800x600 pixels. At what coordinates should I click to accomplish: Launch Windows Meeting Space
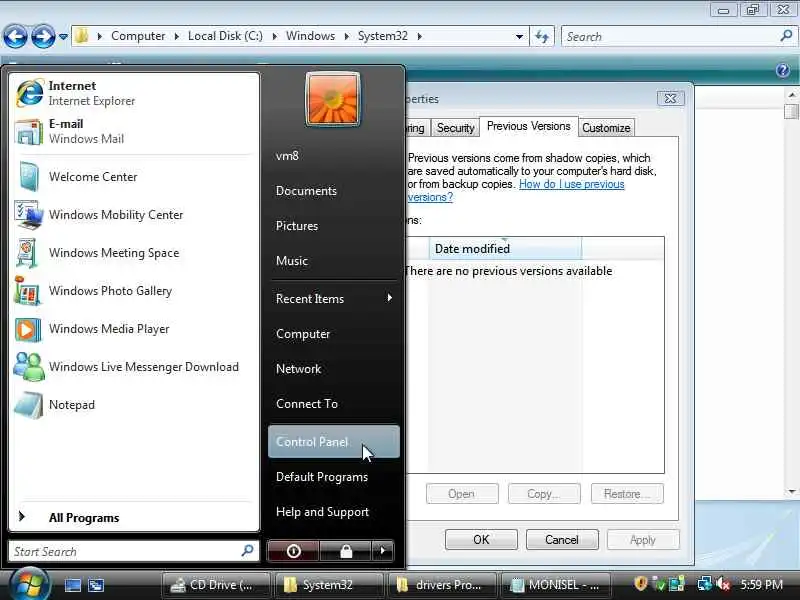tap(134, 253)
